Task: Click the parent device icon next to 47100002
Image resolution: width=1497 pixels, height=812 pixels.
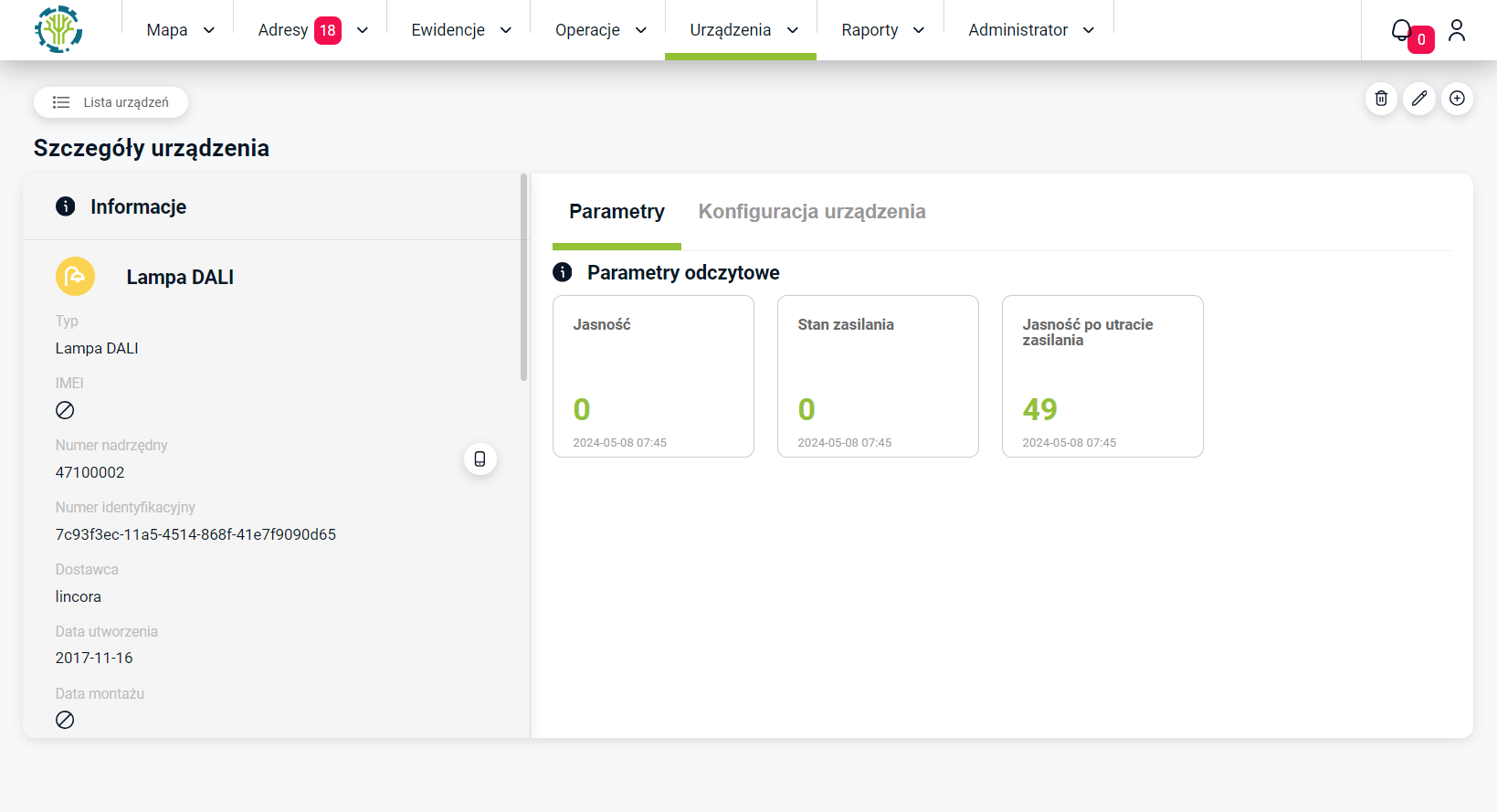Action: (480, 459)
